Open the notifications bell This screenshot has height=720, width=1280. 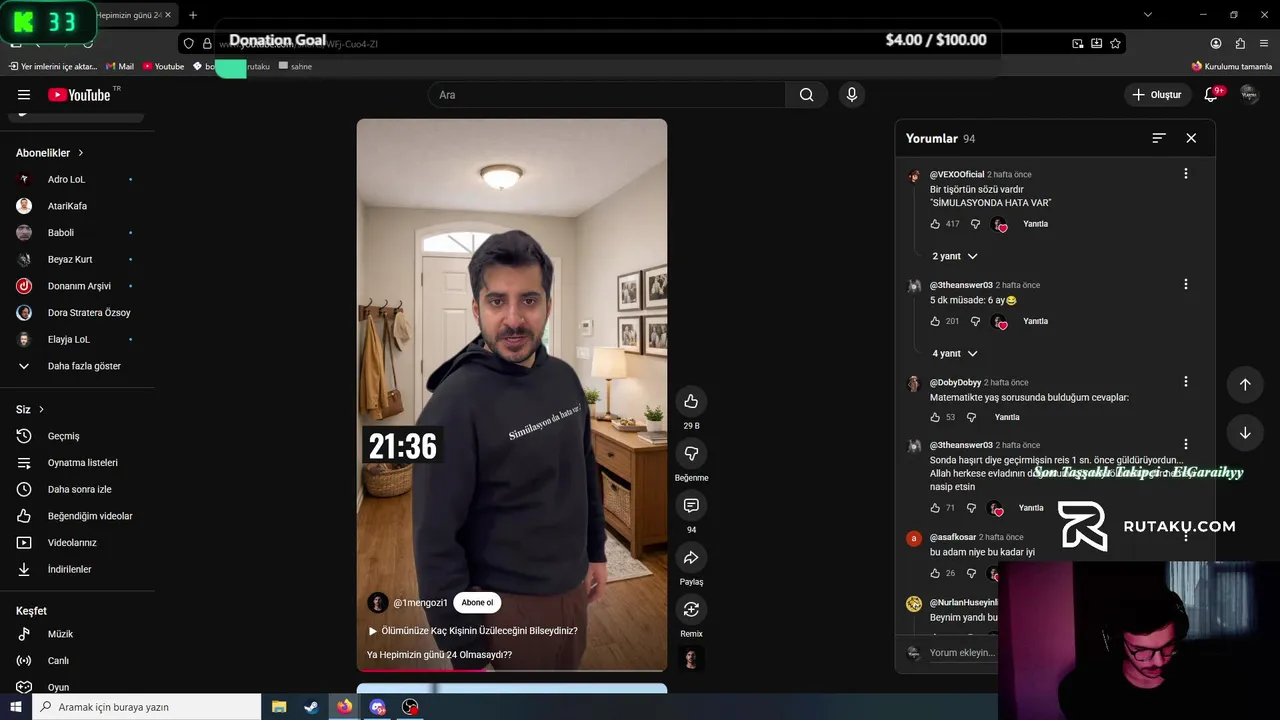click(1211, 95)
